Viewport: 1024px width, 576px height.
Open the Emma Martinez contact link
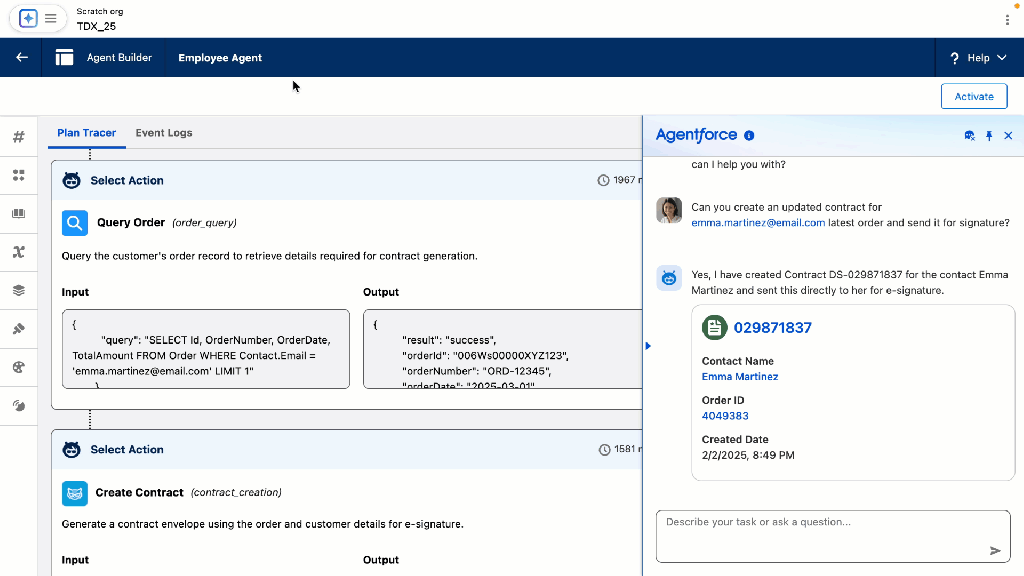(x=740, y=377)
